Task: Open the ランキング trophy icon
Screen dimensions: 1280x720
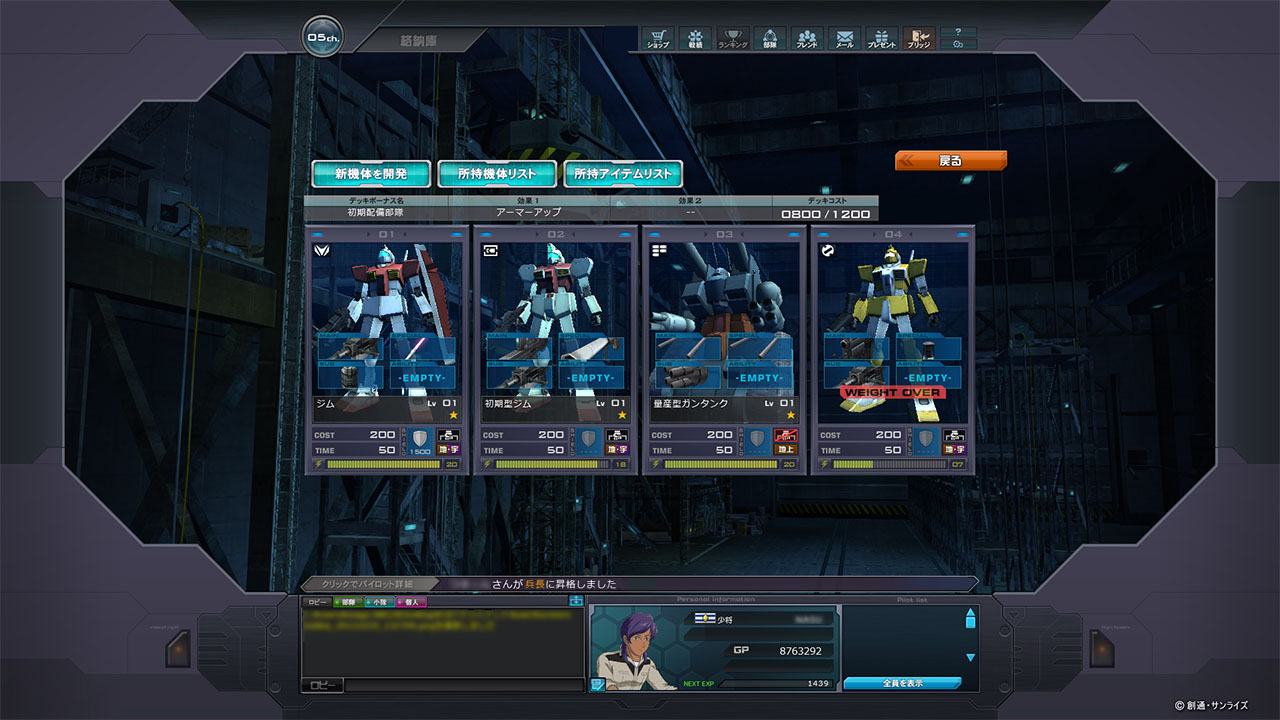Action: tap(732, 39)
